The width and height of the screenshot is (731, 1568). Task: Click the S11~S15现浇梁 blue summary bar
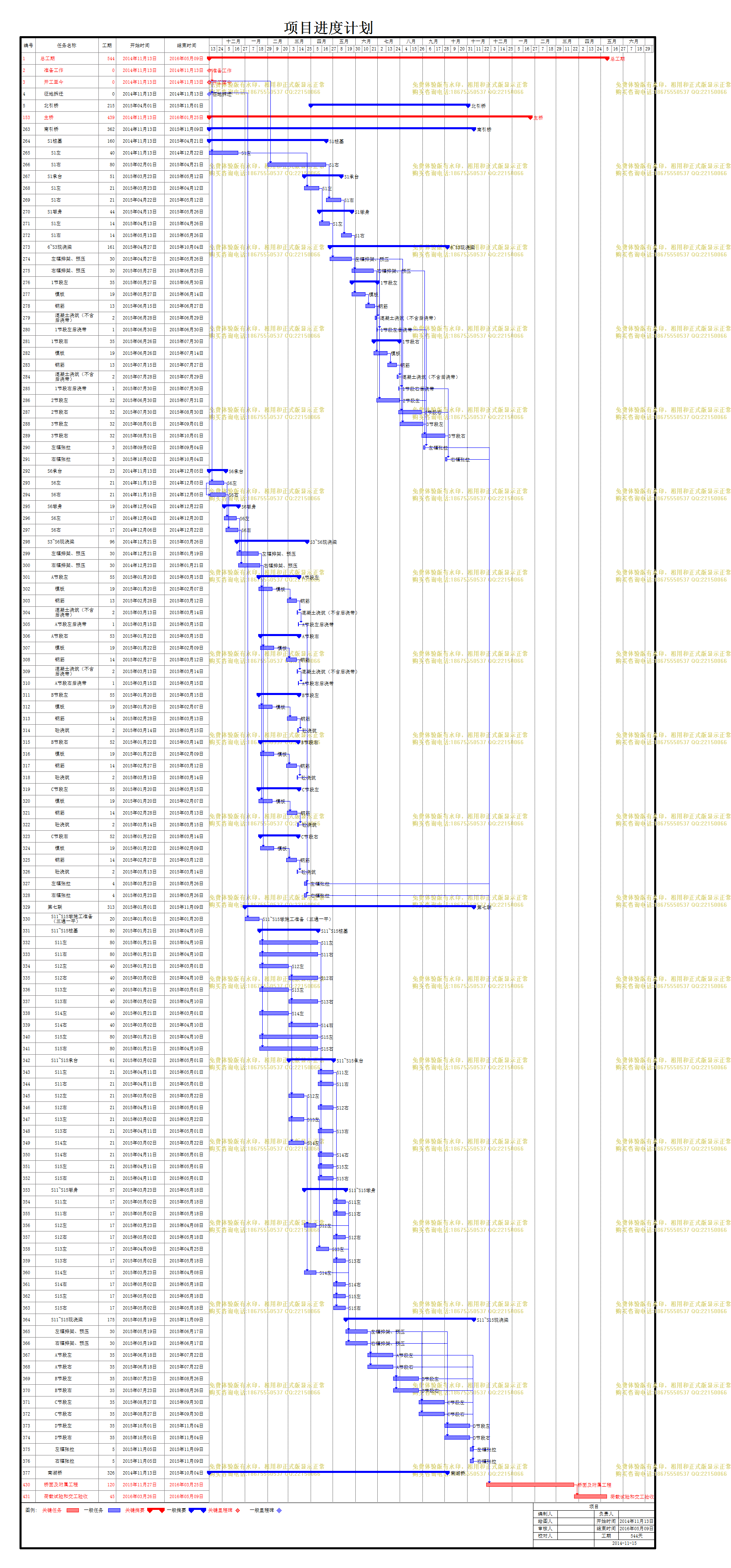coord(410,1319)
